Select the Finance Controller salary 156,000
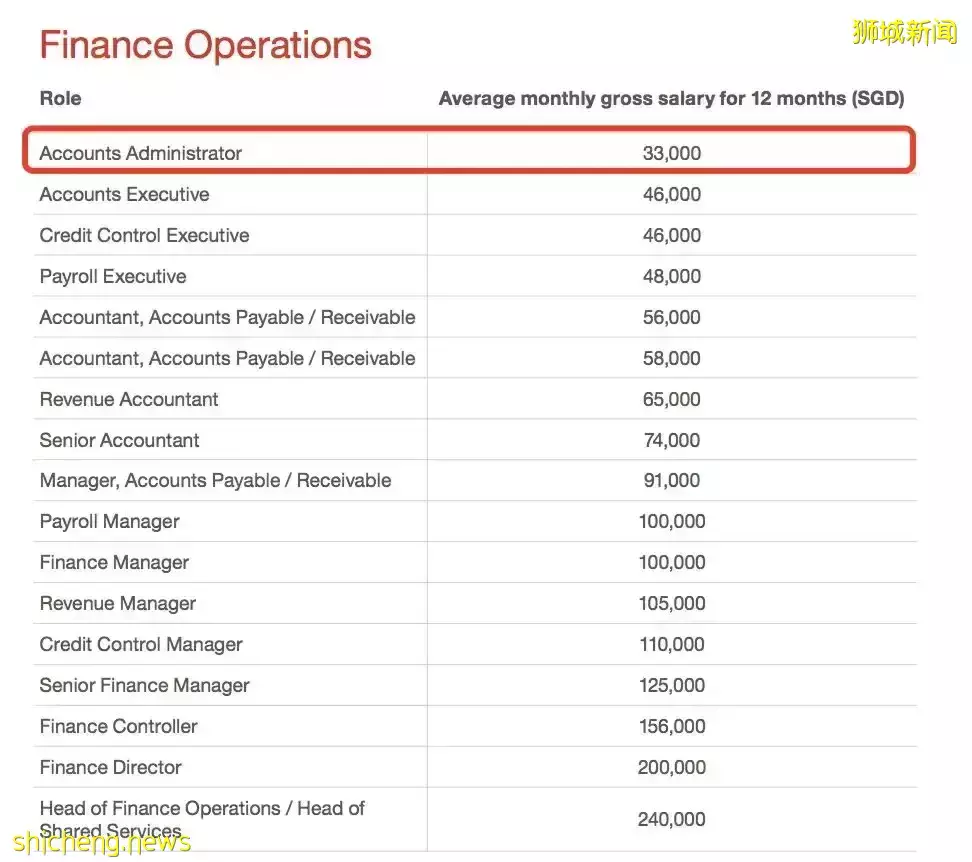972x862 pixels. [x=671, y=726]
